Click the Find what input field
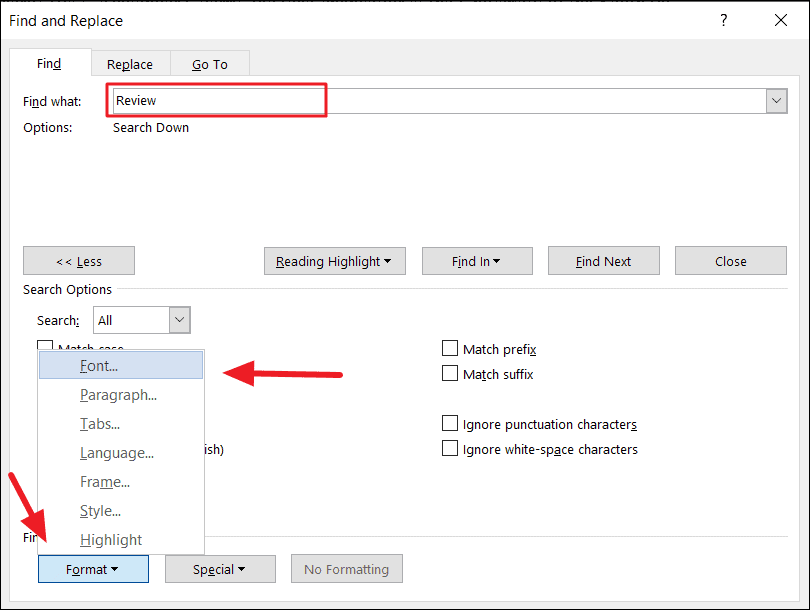Screen dimensions: 810x610 pyautogui.click(x=439, y=101)
